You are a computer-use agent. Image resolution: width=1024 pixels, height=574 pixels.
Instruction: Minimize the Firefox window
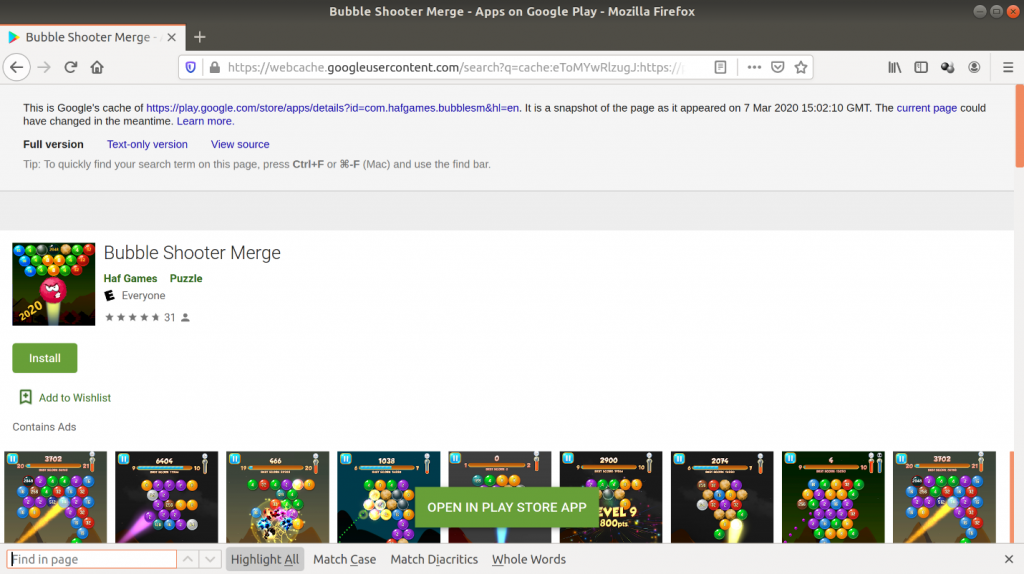click(980, 11)
